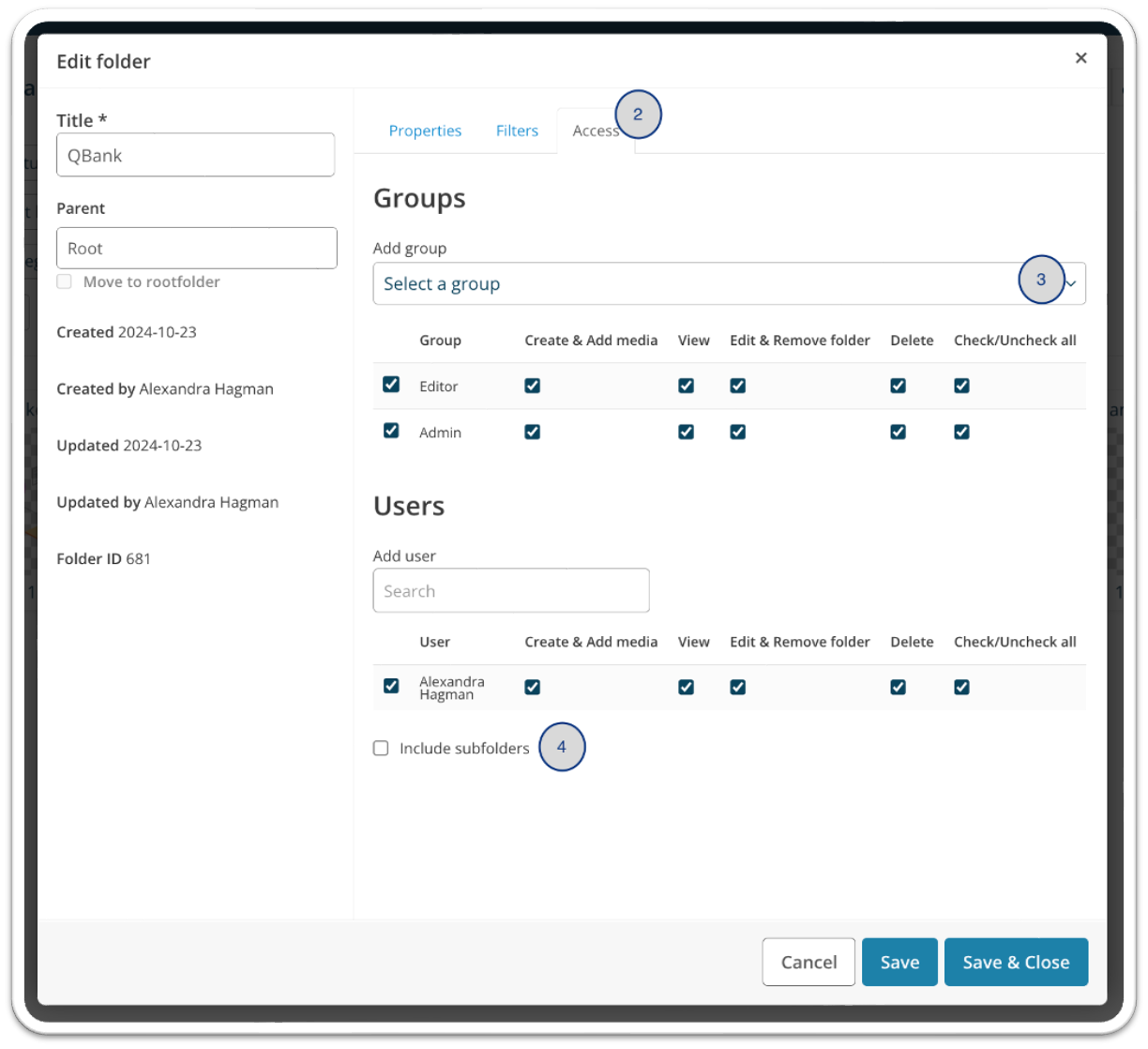Click the Created 2024-10-23 text
The width and height of the screenshot is (1148, 1049).
tap(127, 332)
